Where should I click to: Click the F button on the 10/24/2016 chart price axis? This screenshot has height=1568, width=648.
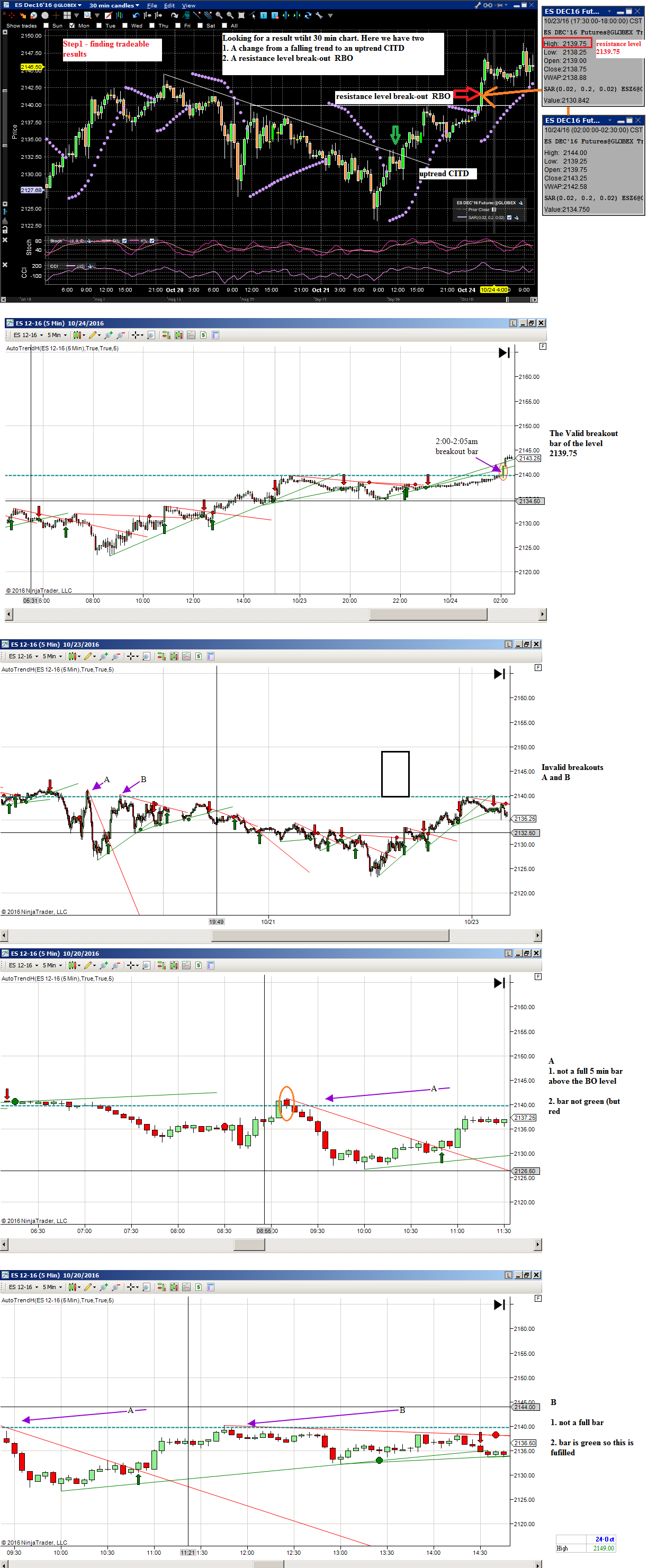point(543,346)
